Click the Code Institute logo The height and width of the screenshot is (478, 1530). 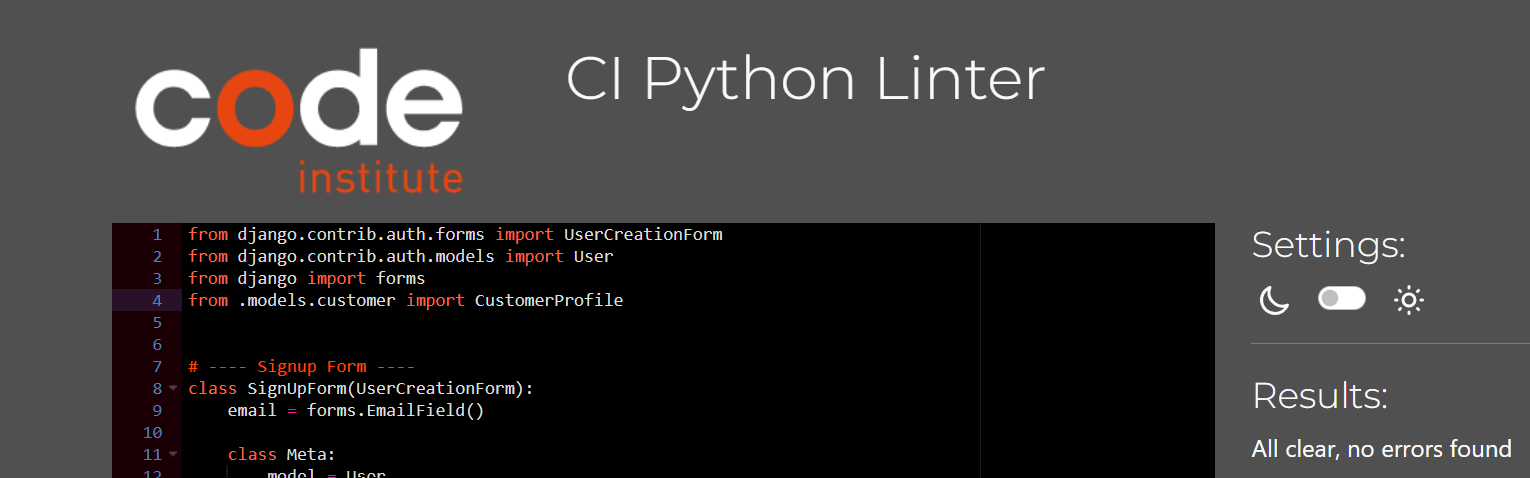[299, 120]
